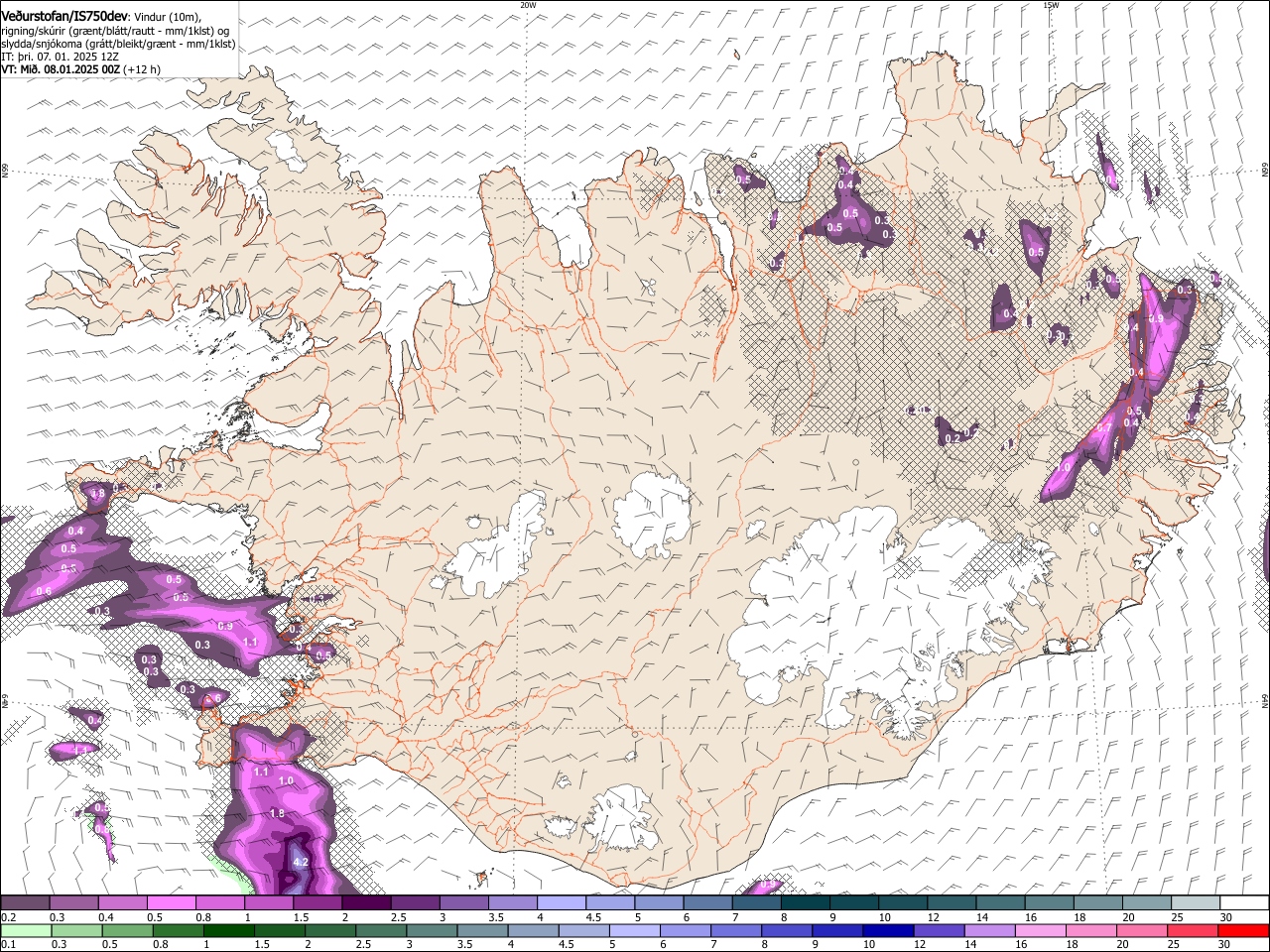Click the 0.2 label in the snow legend

click(9, 917)
